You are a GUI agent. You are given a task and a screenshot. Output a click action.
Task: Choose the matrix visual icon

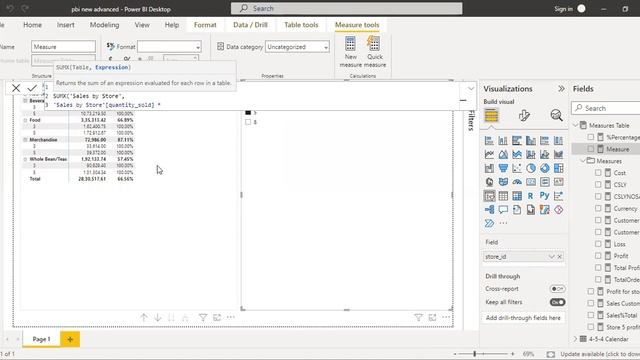click(517, 196)
